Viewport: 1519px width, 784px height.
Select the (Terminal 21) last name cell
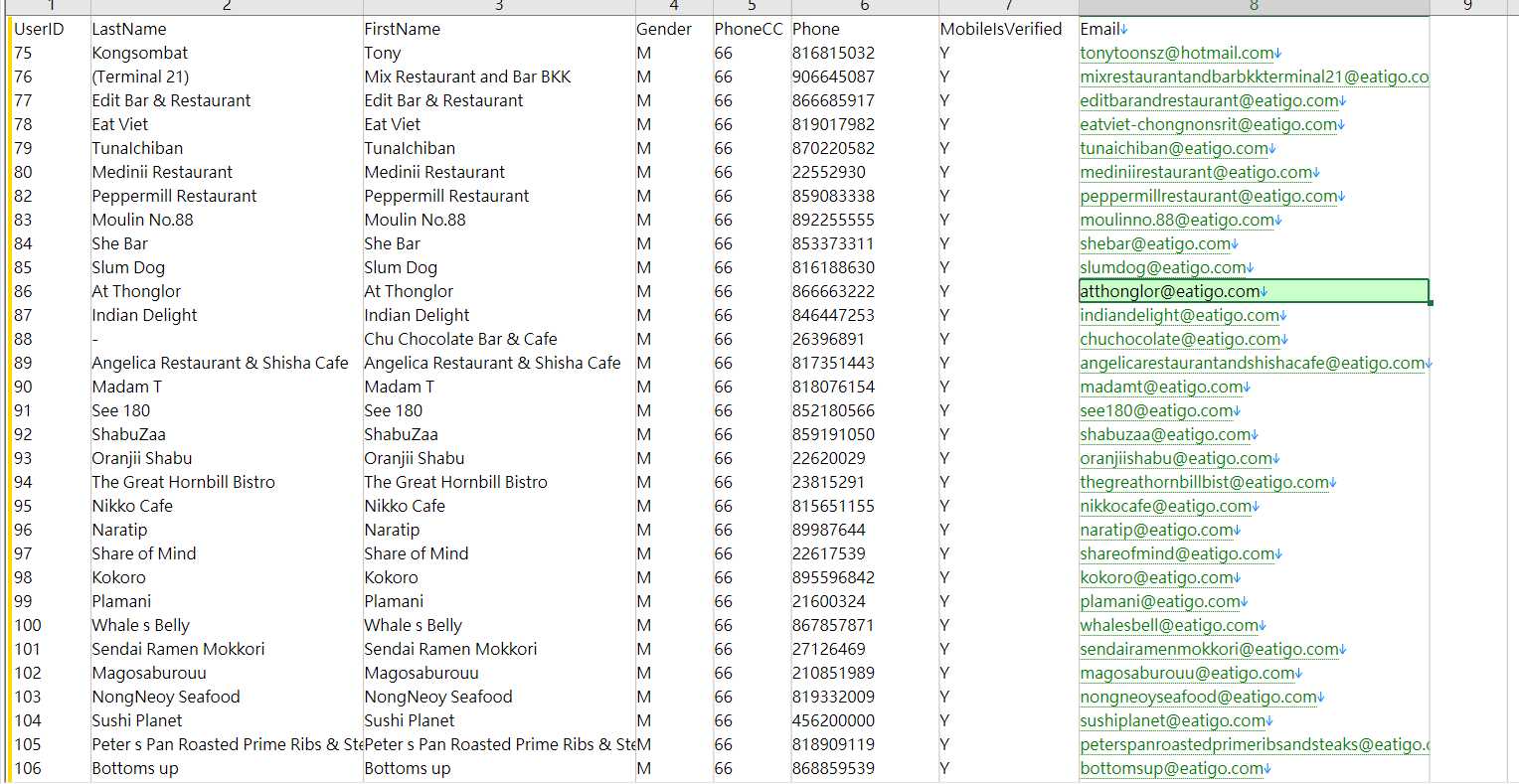pyautogui.click(x=227, y=77)
